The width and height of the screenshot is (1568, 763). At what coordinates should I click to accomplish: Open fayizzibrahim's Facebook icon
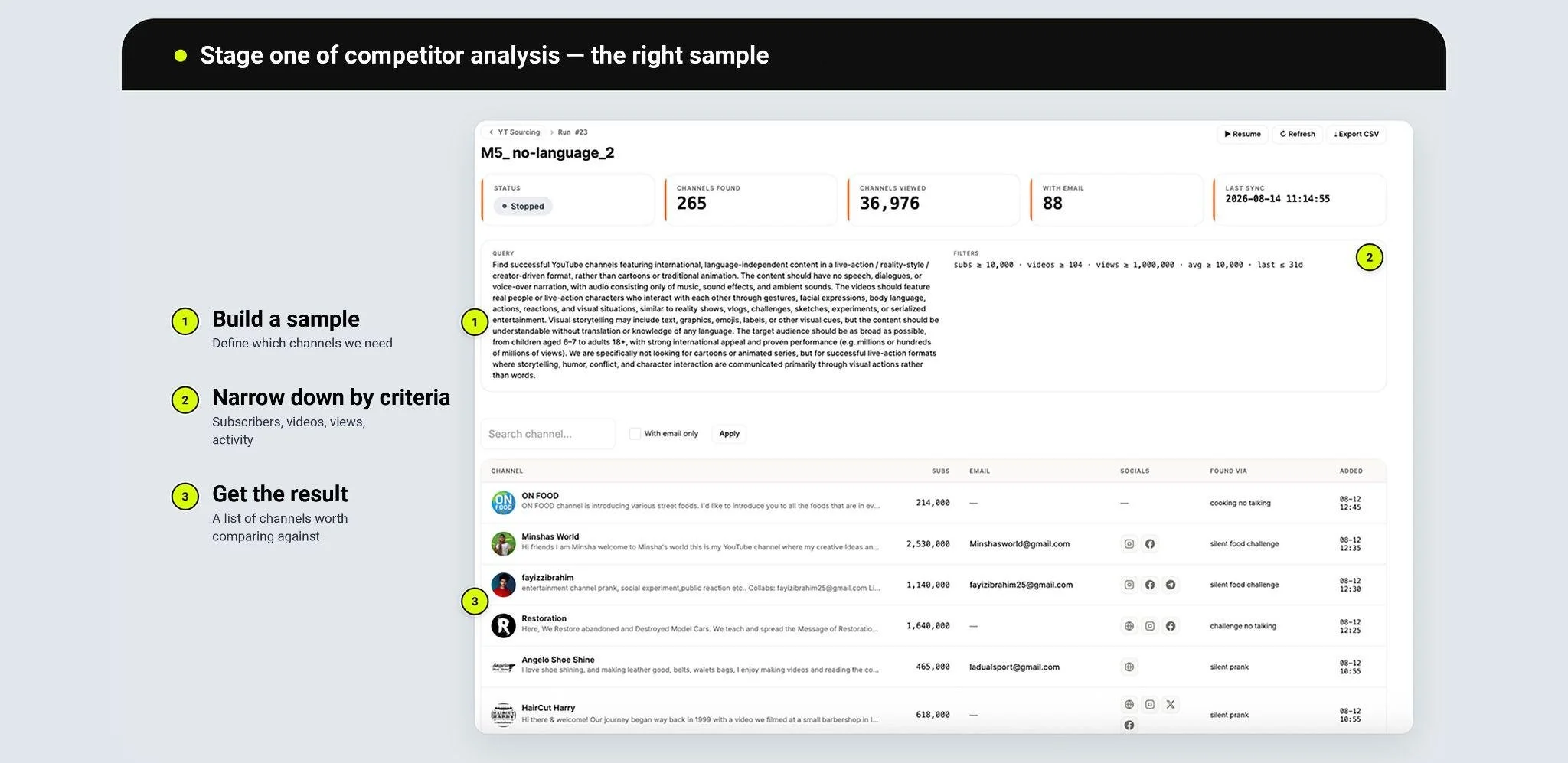(1149, 585)
